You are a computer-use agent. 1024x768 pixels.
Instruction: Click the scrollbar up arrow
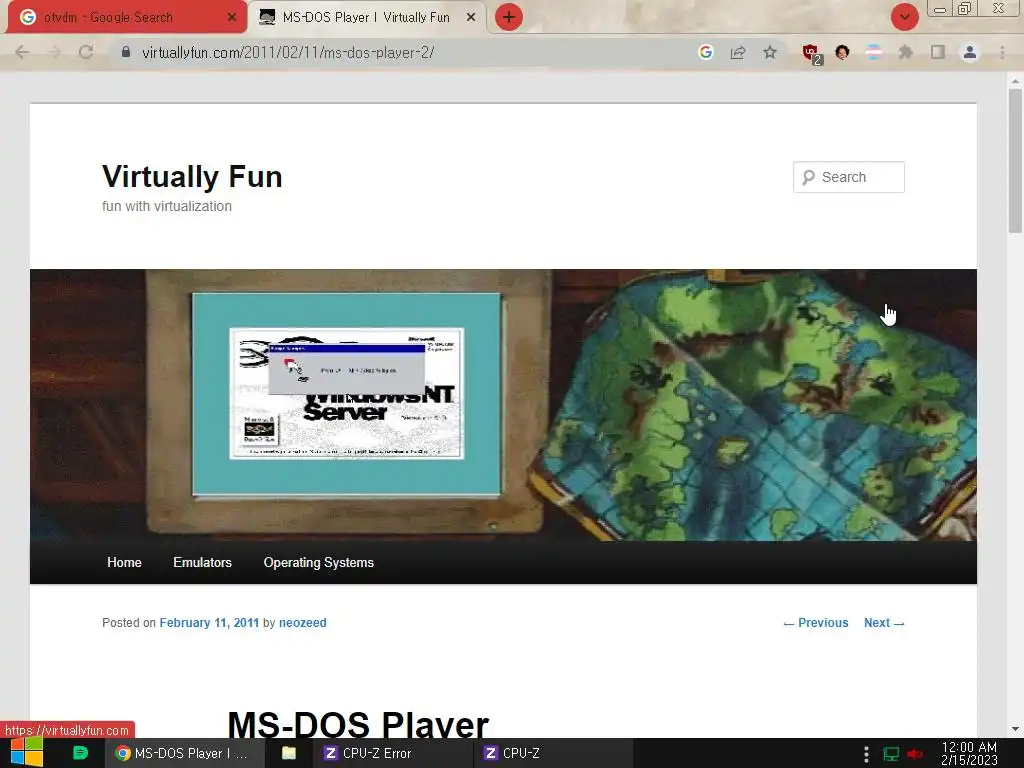[x=1015, y=80]
